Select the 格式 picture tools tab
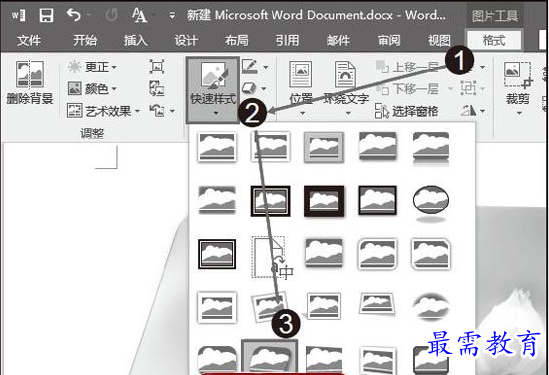This screenshot has height=375, width=549. point(494,40)
